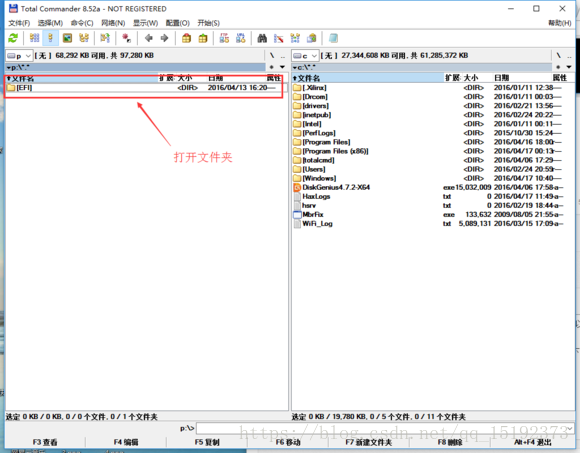Open the 显示(W) menu
The width and height of the screenshot is (580, 453).
click(x=145, y=23)
